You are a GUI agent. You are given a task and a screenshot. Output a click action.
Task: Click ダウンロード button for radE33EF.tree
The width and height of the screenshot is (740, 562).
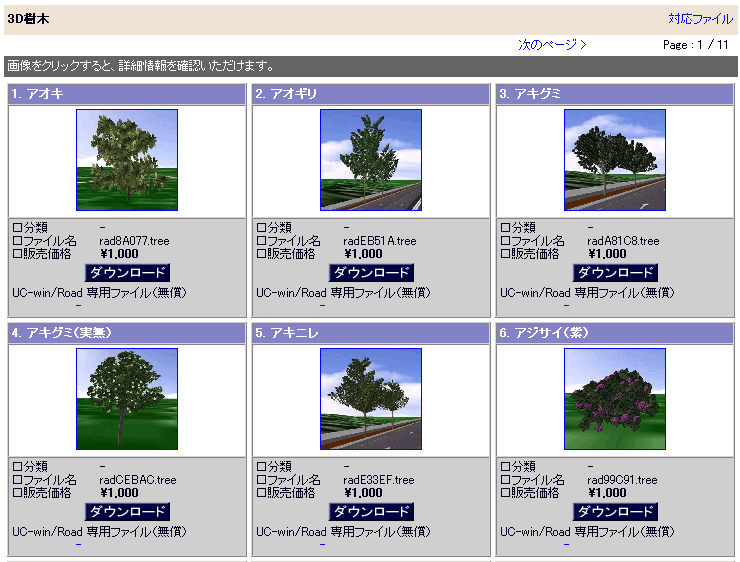pyautogui.click(x=371, y=512)
